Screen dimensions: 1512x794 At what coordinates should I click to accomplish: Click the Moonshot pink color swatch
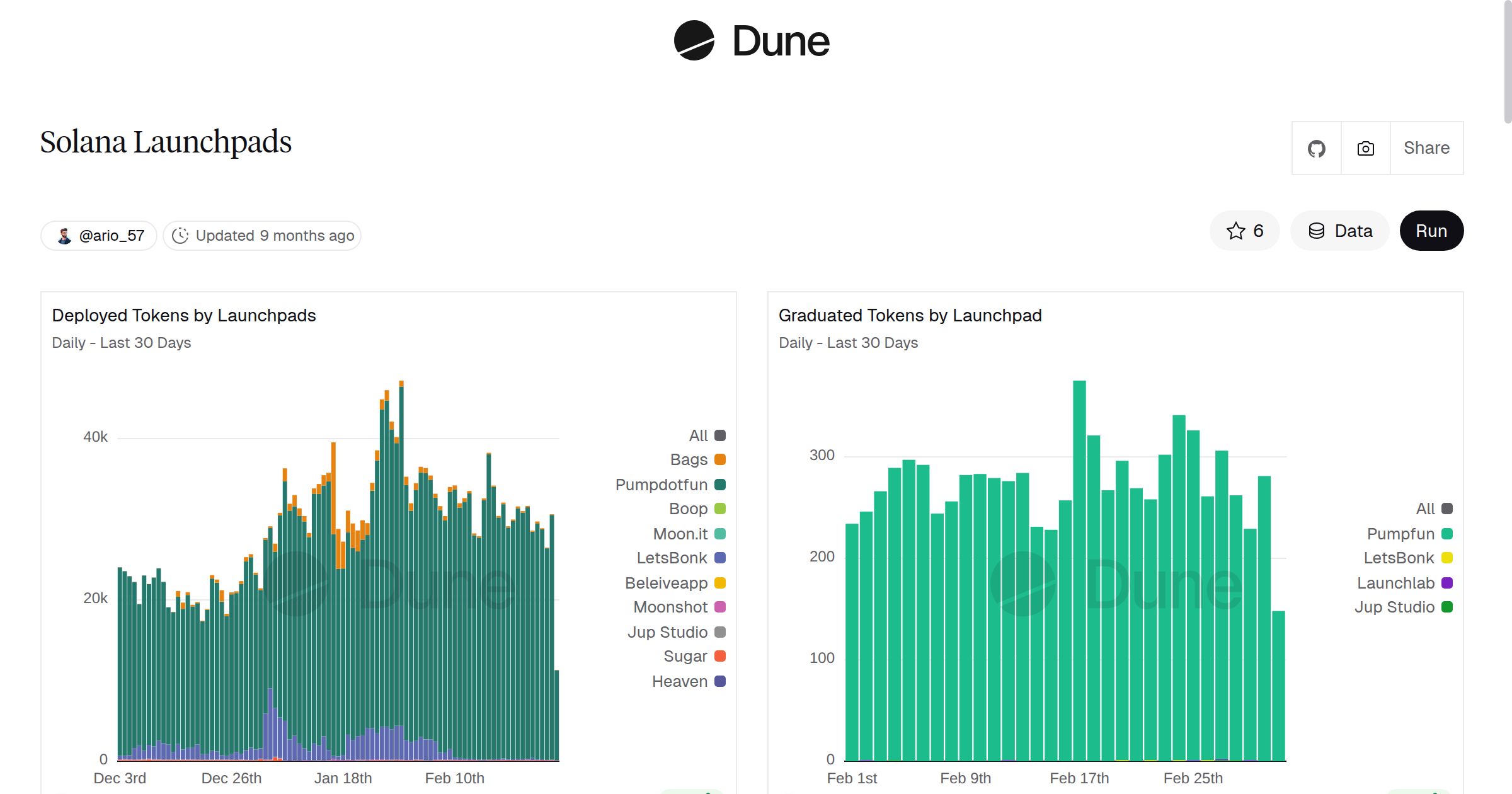[x=720, y=607]
